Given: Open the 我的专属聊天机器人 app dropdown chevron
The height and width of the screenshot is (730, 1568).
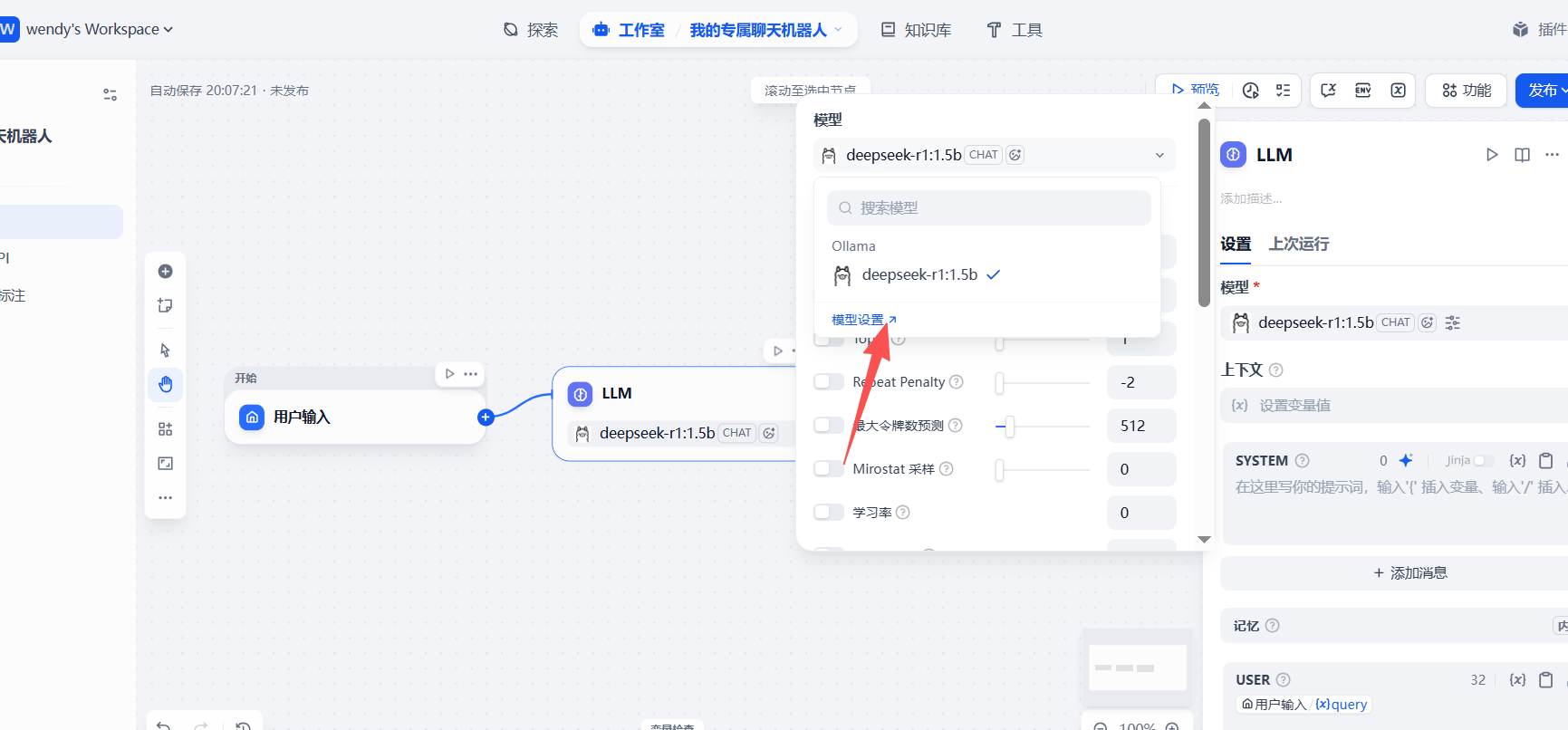Looking at the screenshot, I should click(x=838, y=30).
